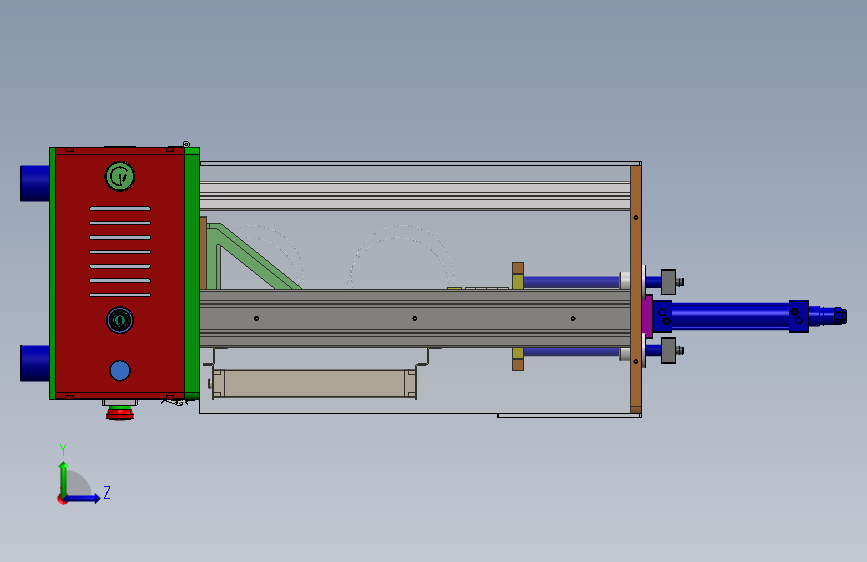Screen dimensions: 867x562
Task: Pick the upper blue guide rod
Action: (x=571, y=282)
